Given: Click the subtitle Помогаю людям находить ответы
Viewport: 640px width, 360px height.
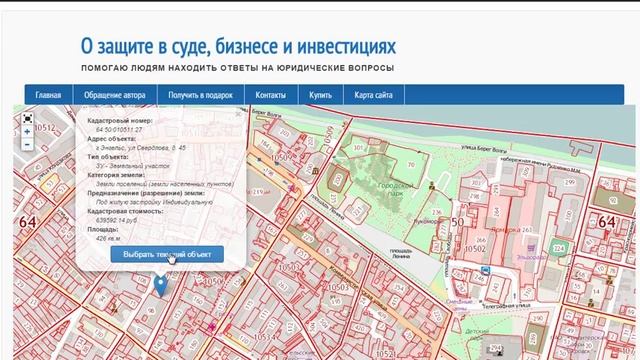Looking at the screenshot, I should pos(238,68).
